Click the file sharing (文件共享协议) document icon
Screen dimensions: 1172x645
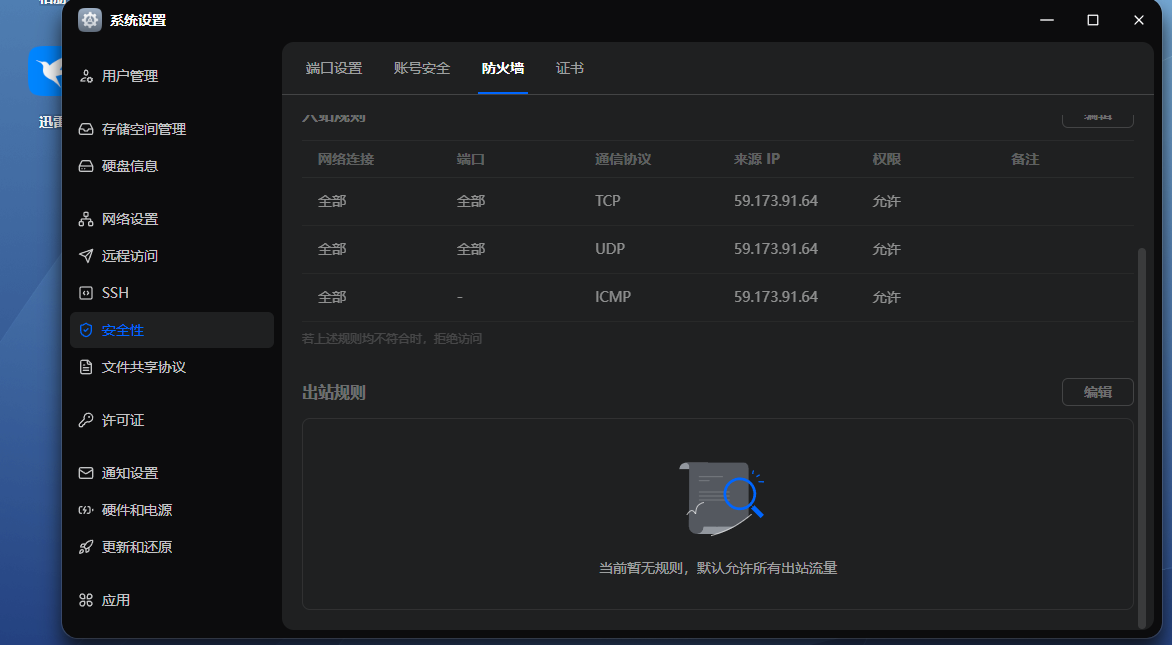pyautogui.click(x=86, y=367)
